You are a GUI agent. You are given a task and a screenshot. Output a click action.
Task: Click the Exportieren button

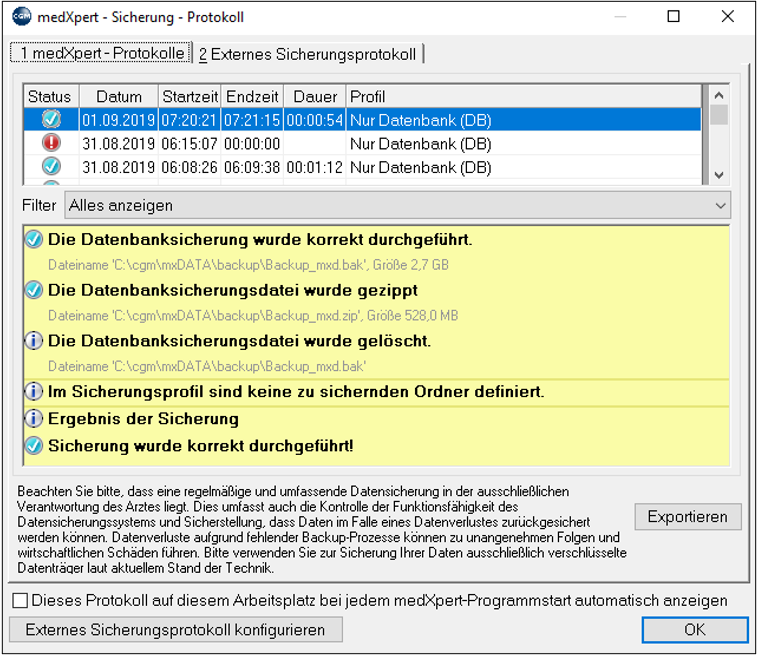pos(687,517)
